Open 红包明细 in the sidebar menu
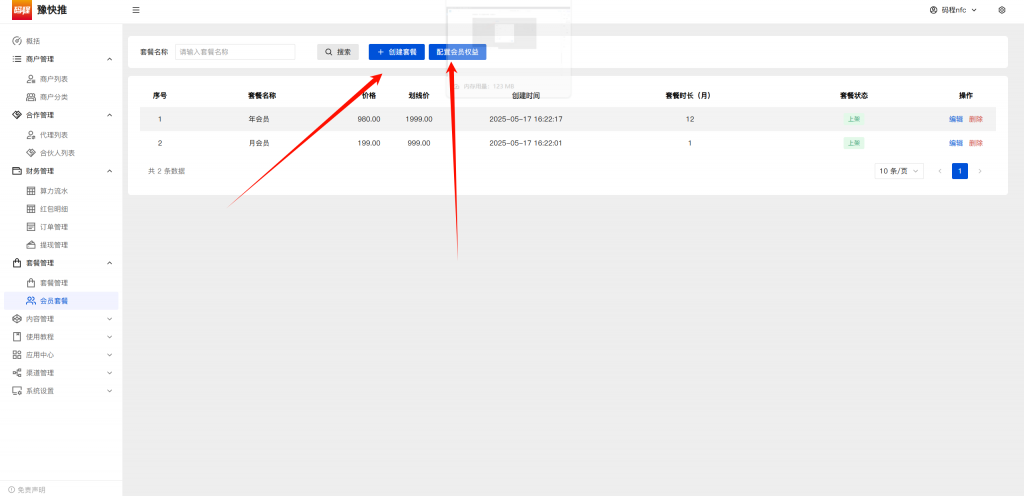 click(54, 209)
